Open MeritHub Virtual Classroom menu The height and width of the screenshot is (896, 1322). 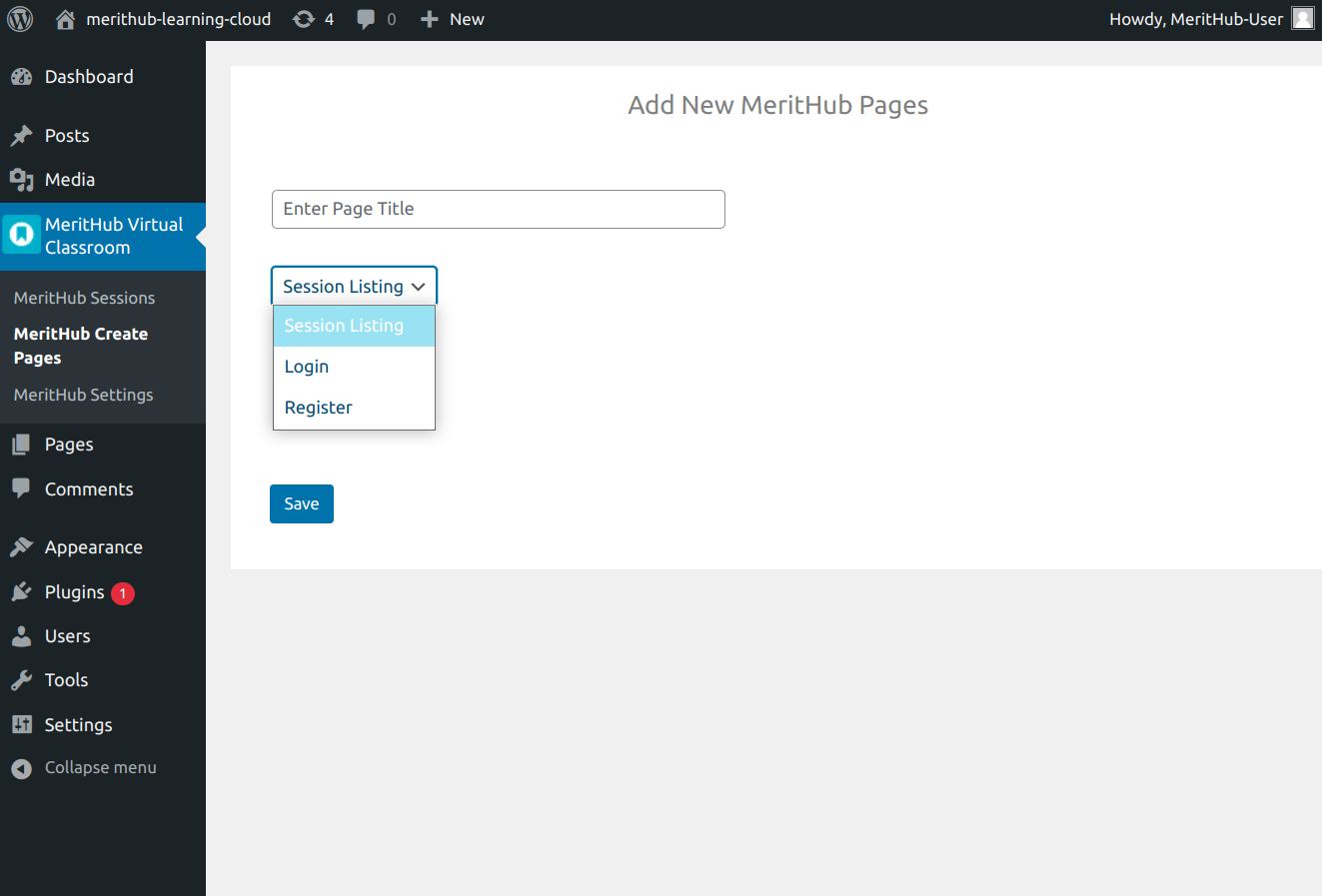[114, 236]
